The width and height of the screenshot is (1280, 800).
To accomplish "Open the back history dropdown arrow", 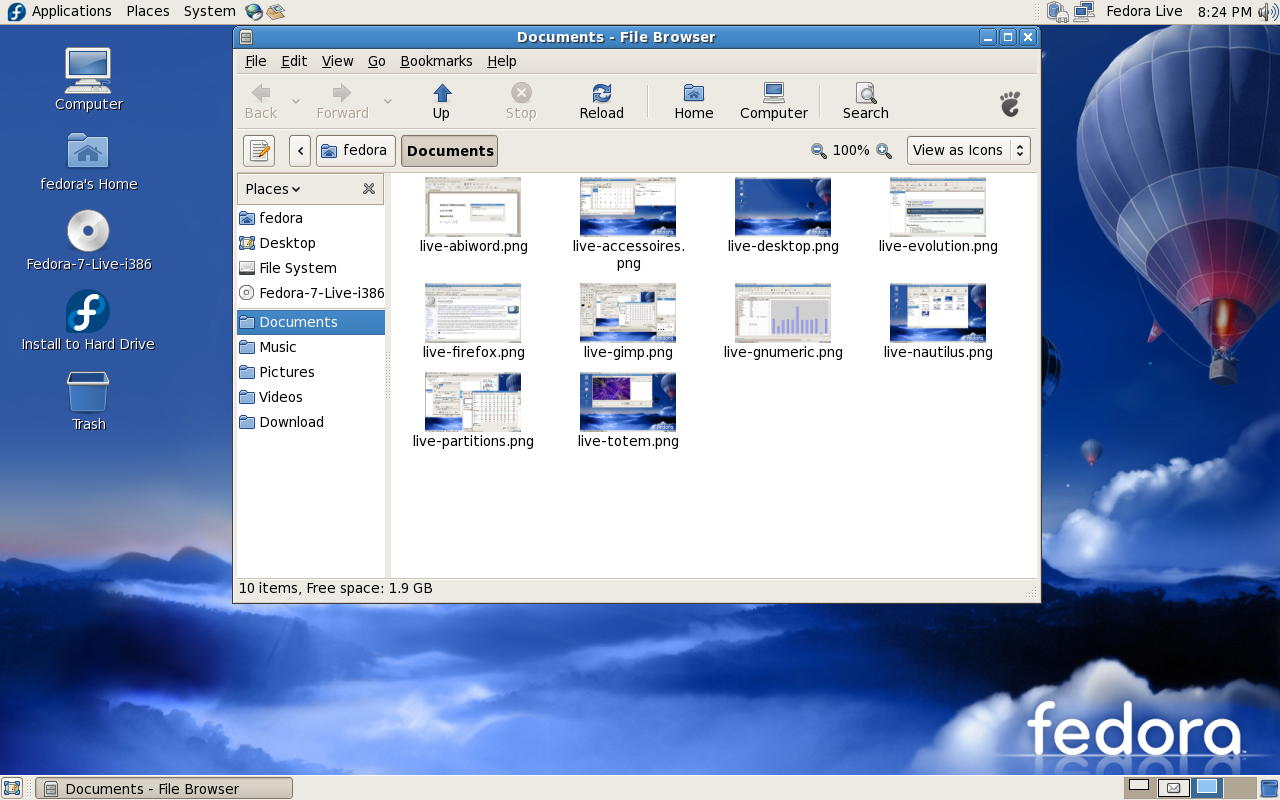I will (295, 101).
